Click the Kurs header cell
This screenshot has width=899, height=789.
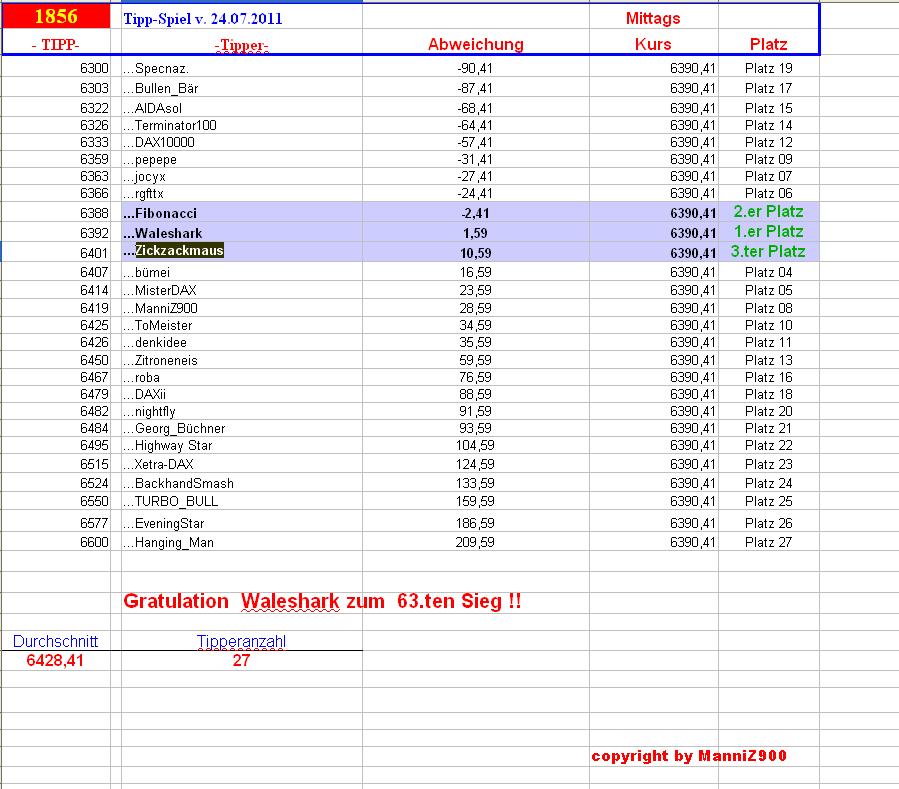coord(653,44)
